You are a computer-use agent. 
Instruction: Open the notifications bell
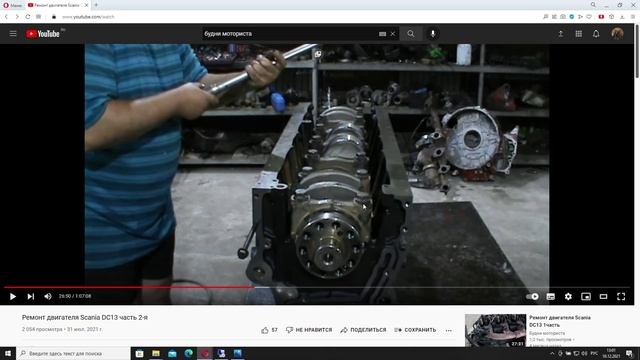[x=596, y=34]
